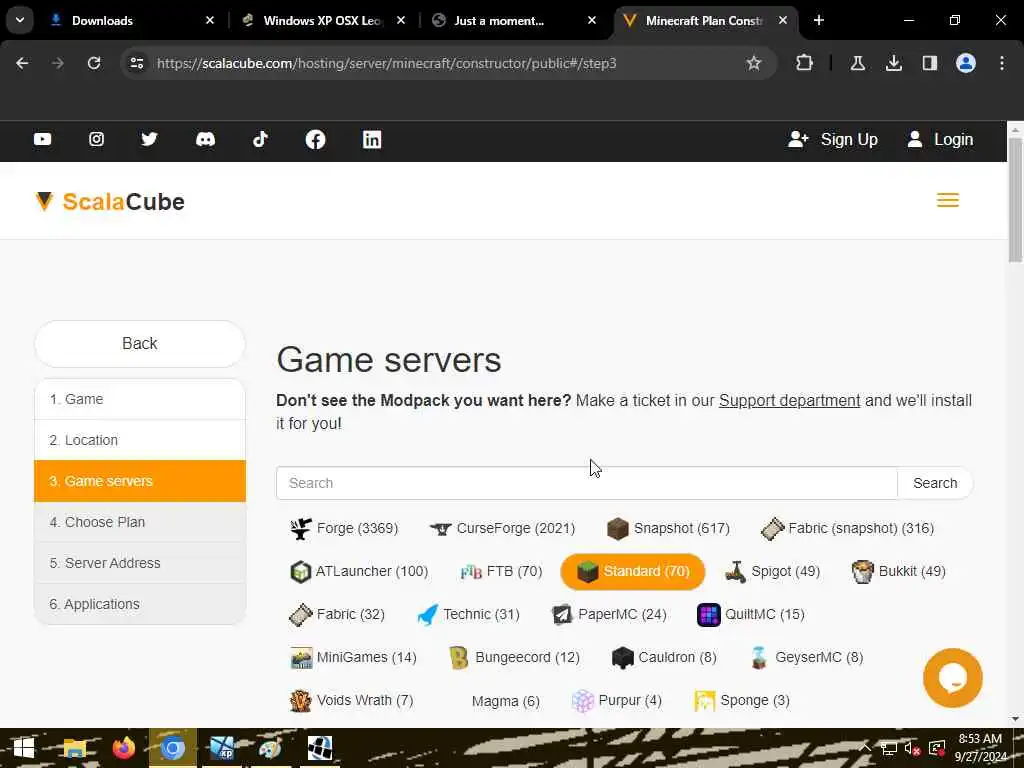Filter by ATLauncher (100)
This screenshot has height=768, width=1024.
tap(359, 571)
